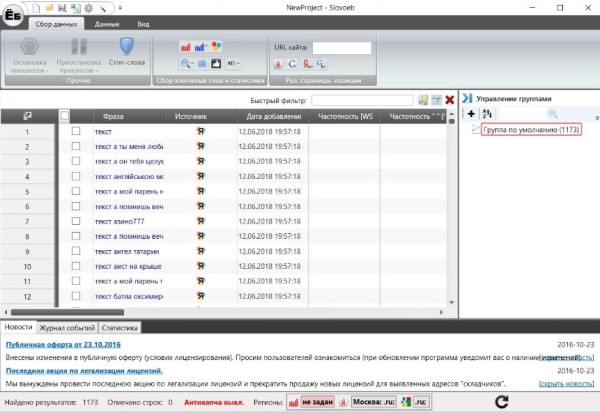This screenshot has width=600, height=413.
Task: Select the Сбор данных ribbon tab
Action: point(56,24)
